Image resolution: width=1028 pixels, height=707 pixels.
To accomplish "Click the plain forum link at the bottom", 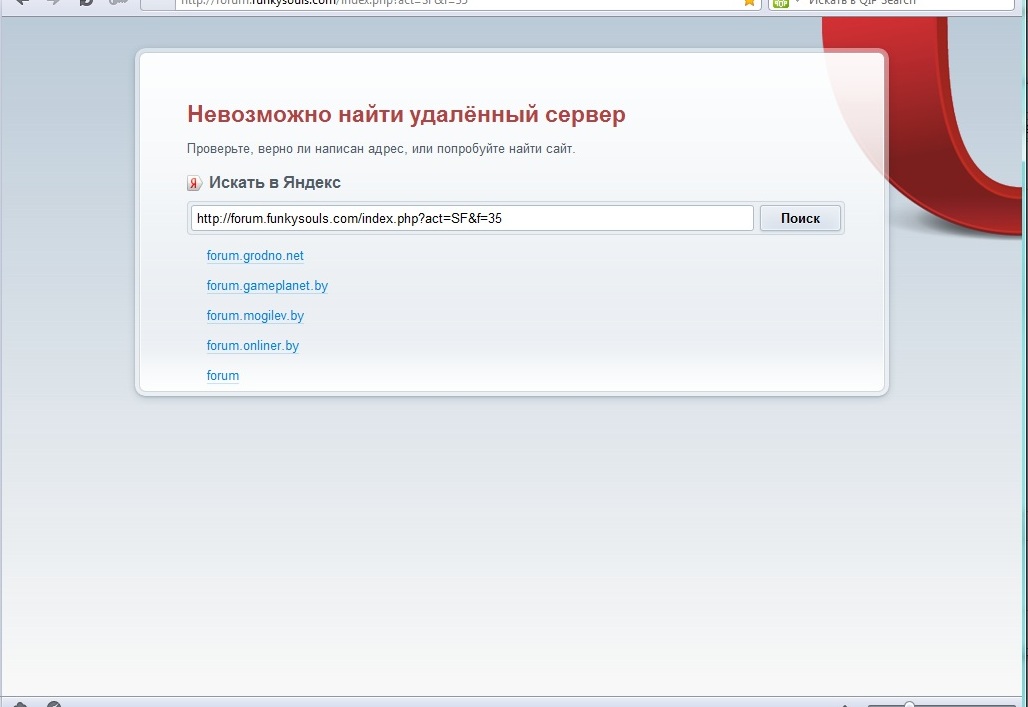I will [x=223, y=376].
